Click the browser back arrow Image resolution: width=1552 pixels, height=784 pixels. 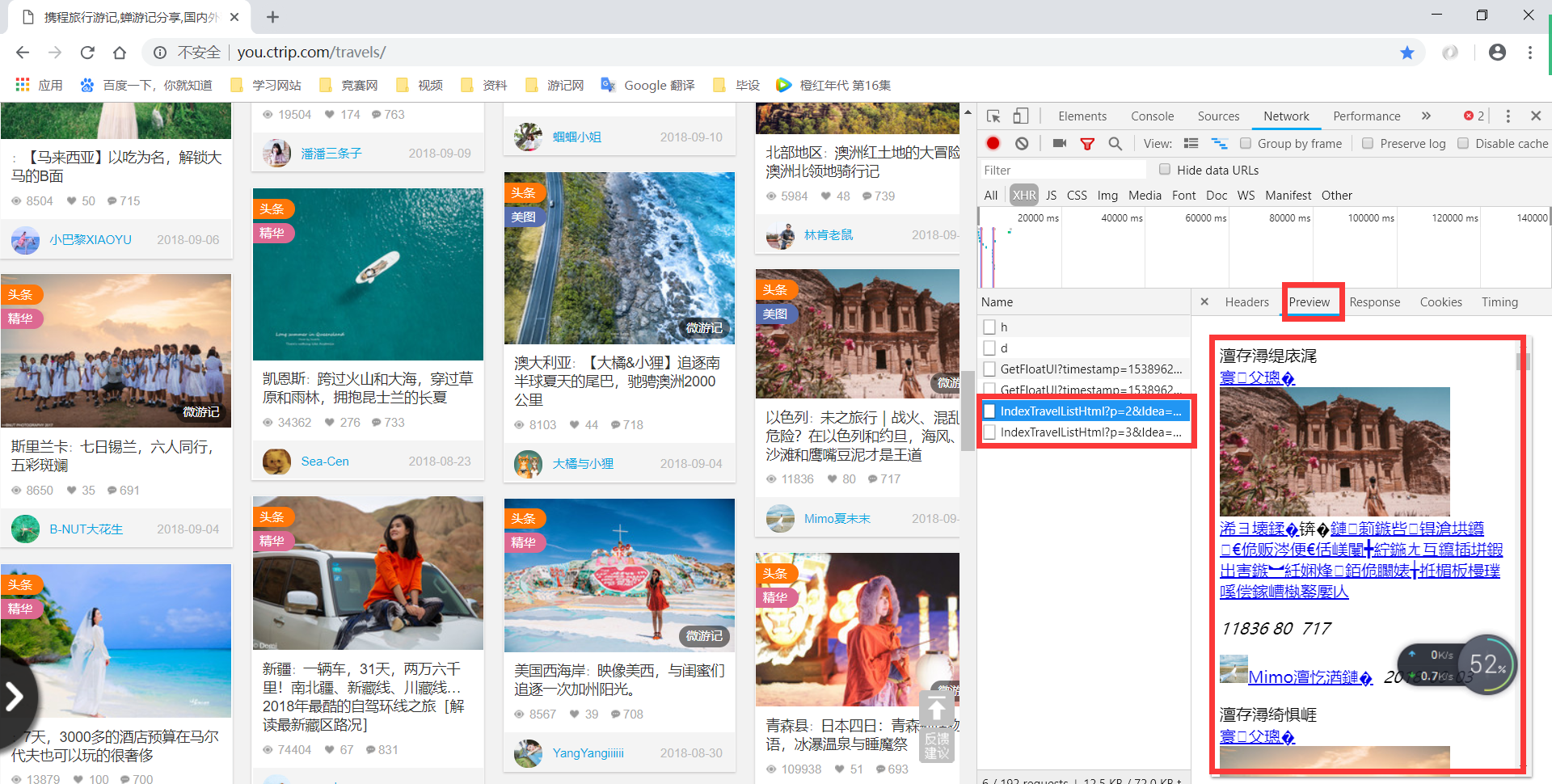(x=23, y=53)
